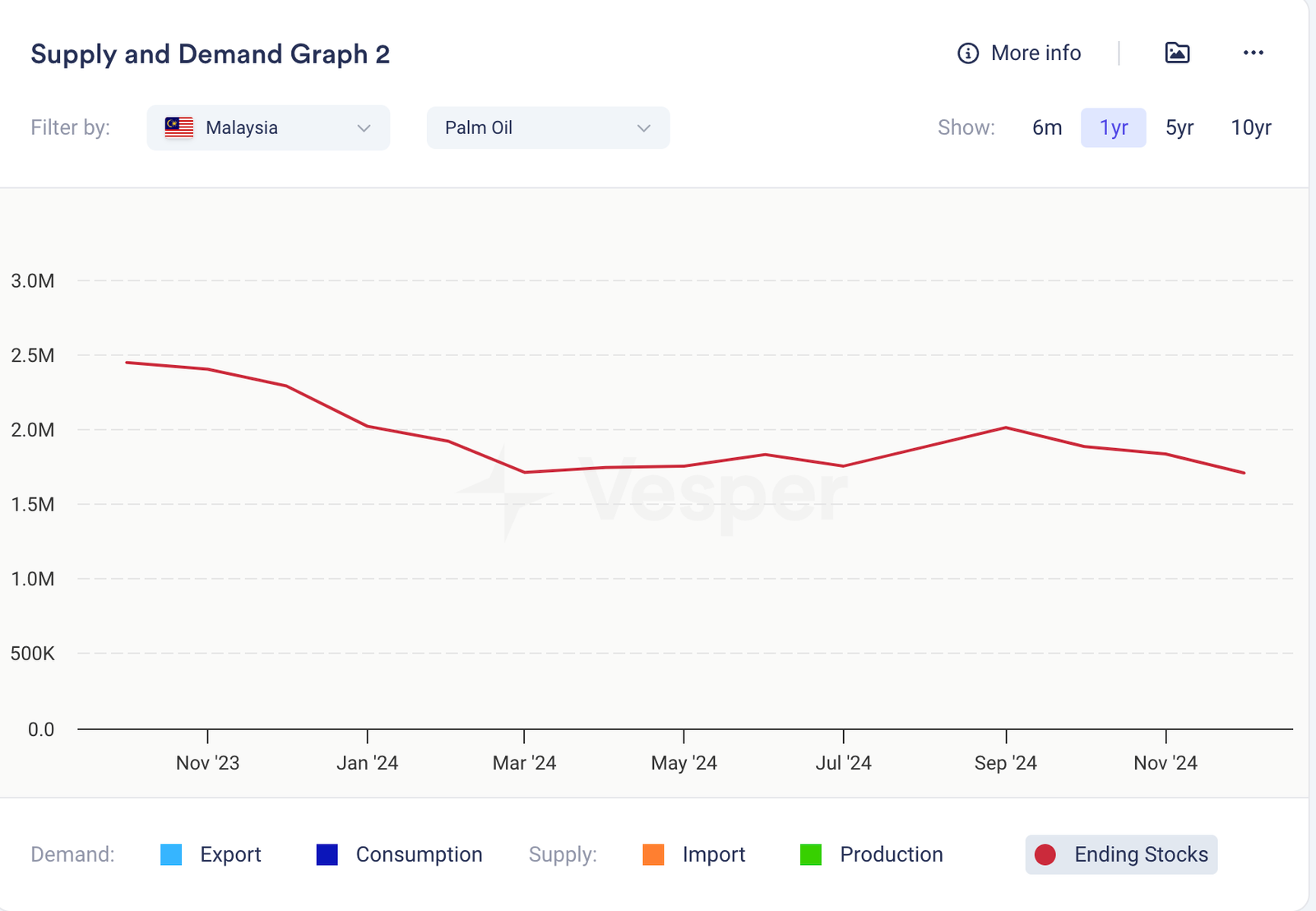Switch to the 6m time range
Screen dimensions: 1316x911
(x=1046, y=127)
